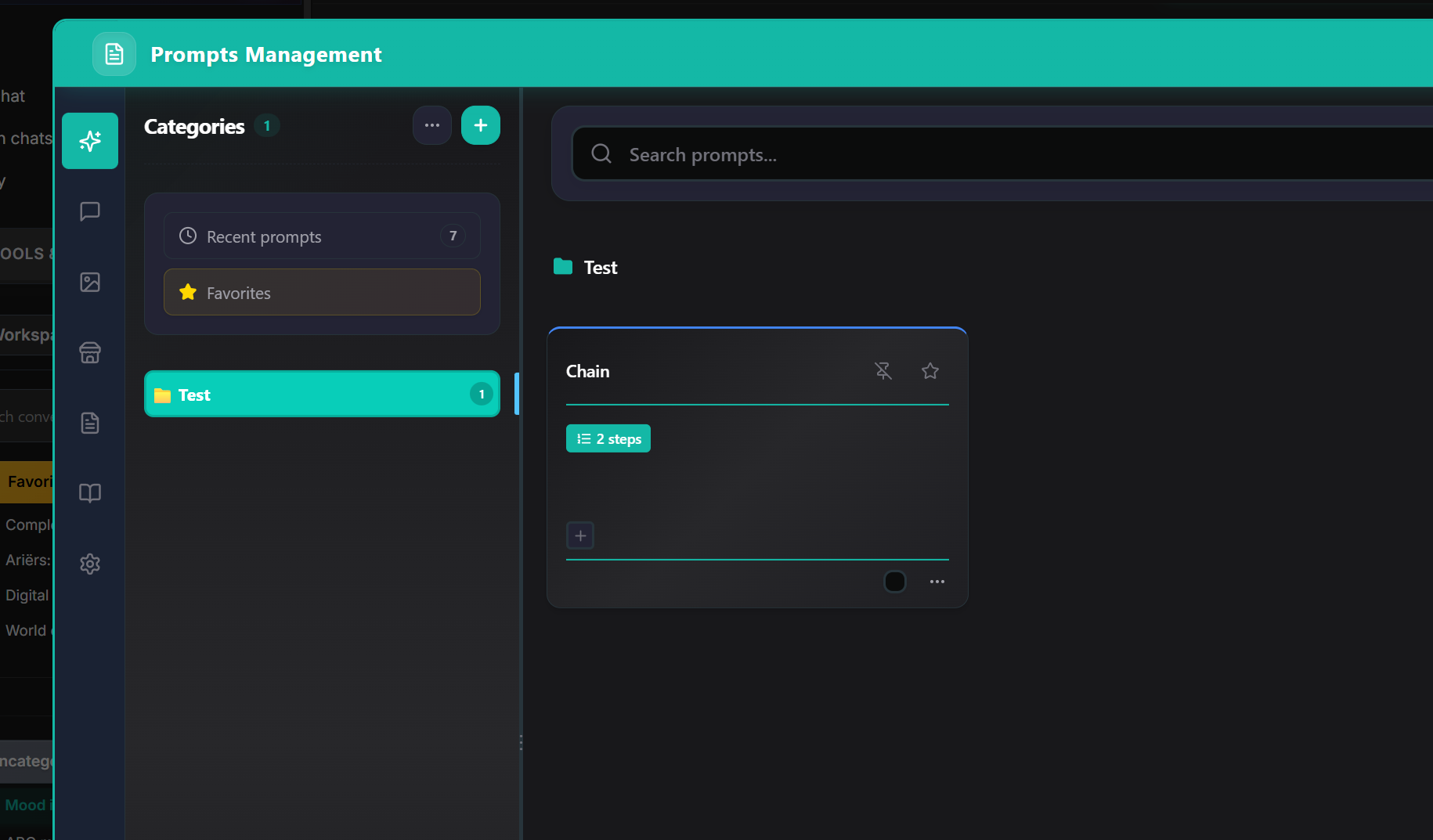Open Categories more options menu
This screenshot has height=840, width=1433.
432,125
